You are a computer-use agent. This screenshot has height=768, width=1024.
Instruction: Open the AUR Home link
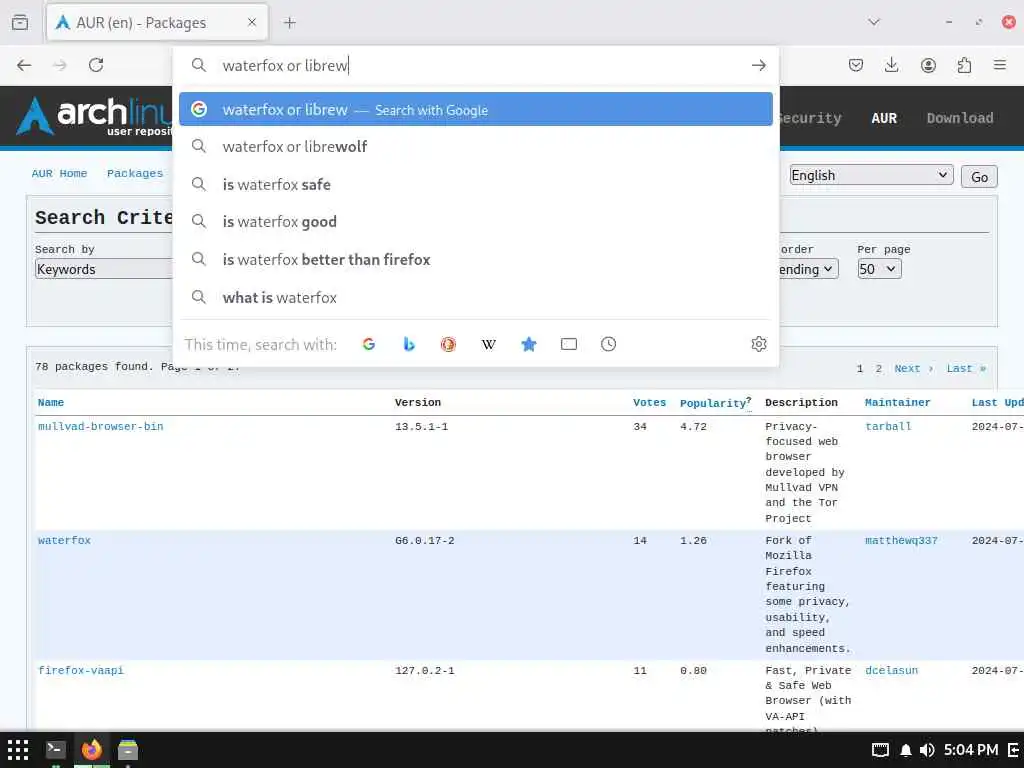click(59, 174)
